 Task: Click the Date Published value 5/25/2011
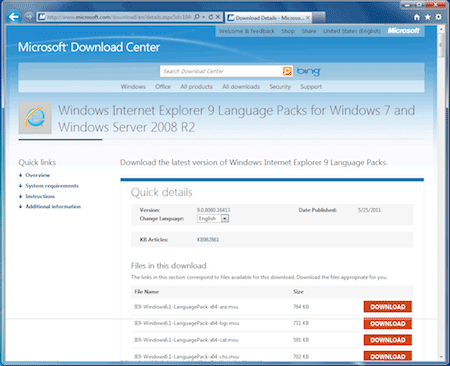click(x=369, y=210)
